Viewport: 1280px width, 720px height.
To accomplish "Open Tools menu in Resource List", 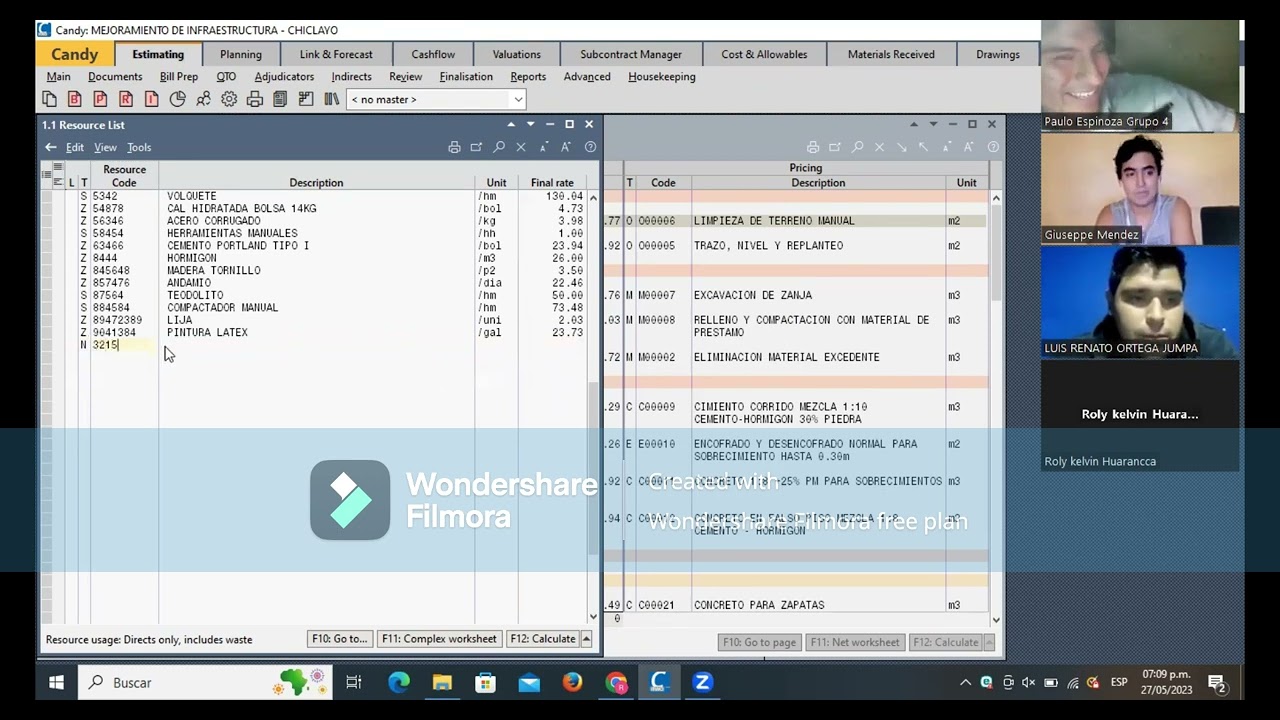I will coord(139,147).
